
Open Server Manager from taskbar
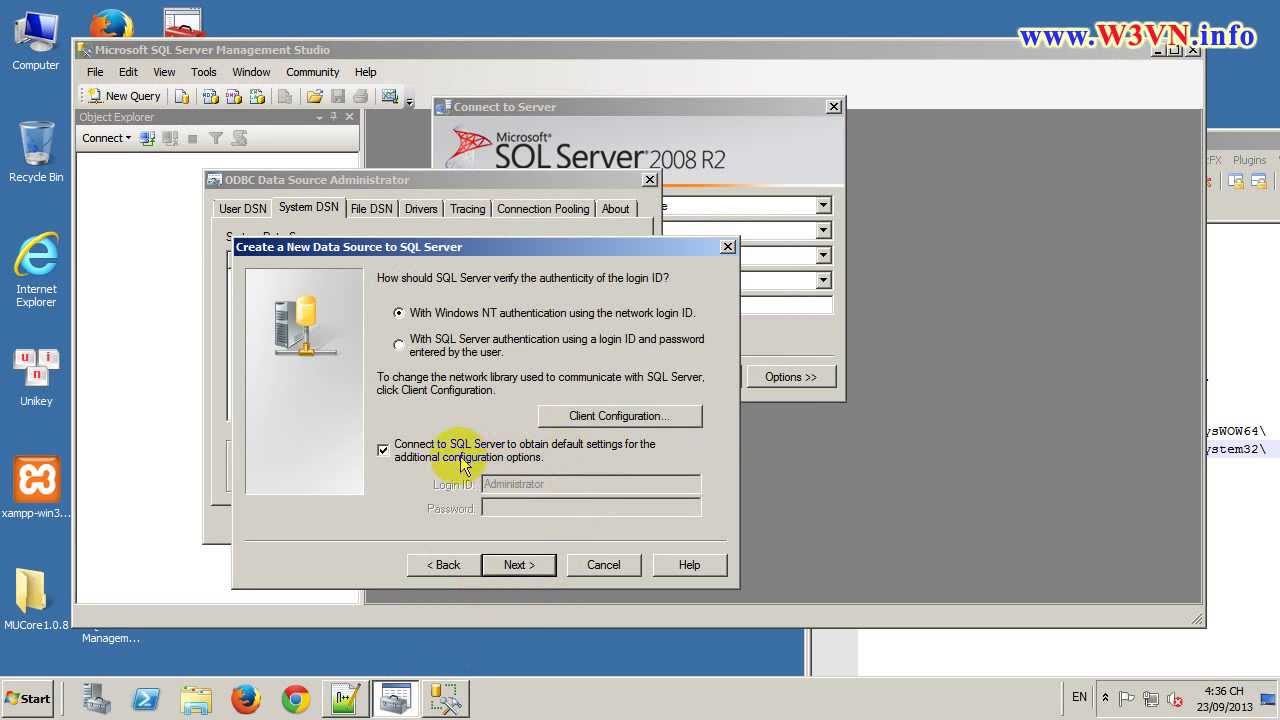97,698
